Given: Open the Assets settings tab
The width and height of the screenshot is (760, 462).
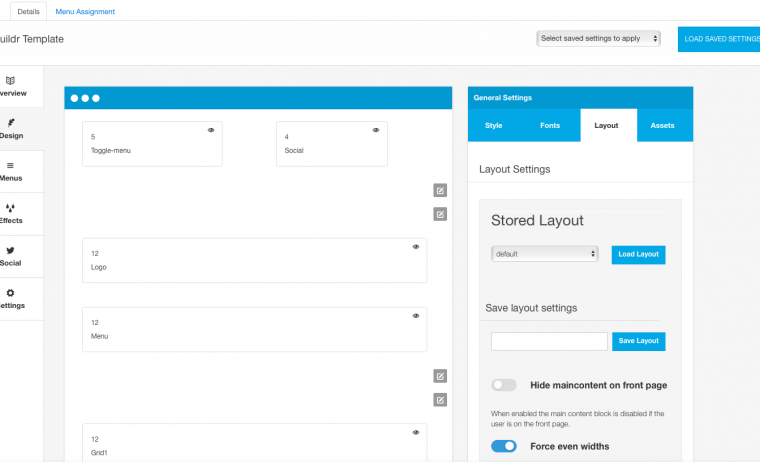Looking at the screenshot, I should coord(662,125).
